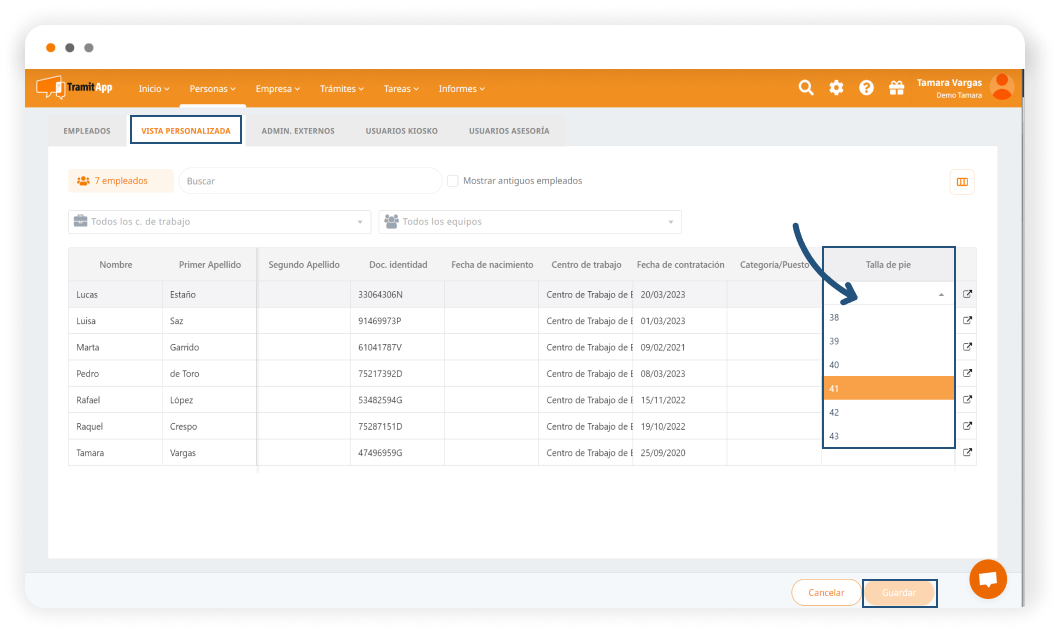This screenshot has height=633, width=1061.
Task: Enable Mostrar antiguos empleados checkbox
Action: click(x=453, y=181)
